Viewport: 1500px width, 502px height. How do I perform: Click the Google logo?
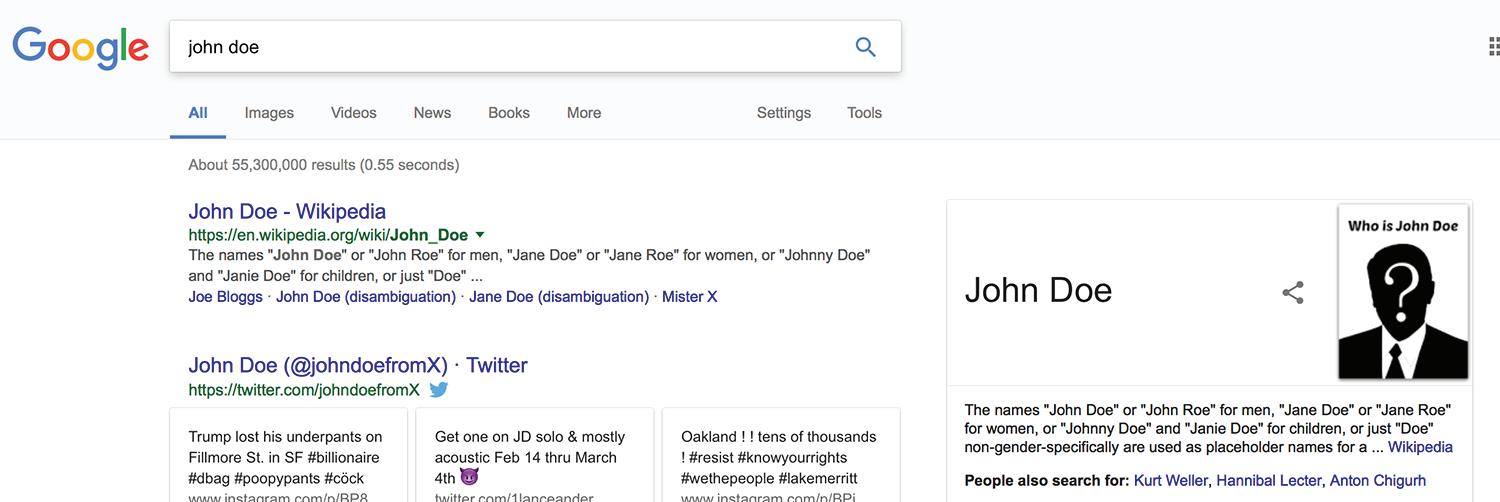[x=80, y=48]
